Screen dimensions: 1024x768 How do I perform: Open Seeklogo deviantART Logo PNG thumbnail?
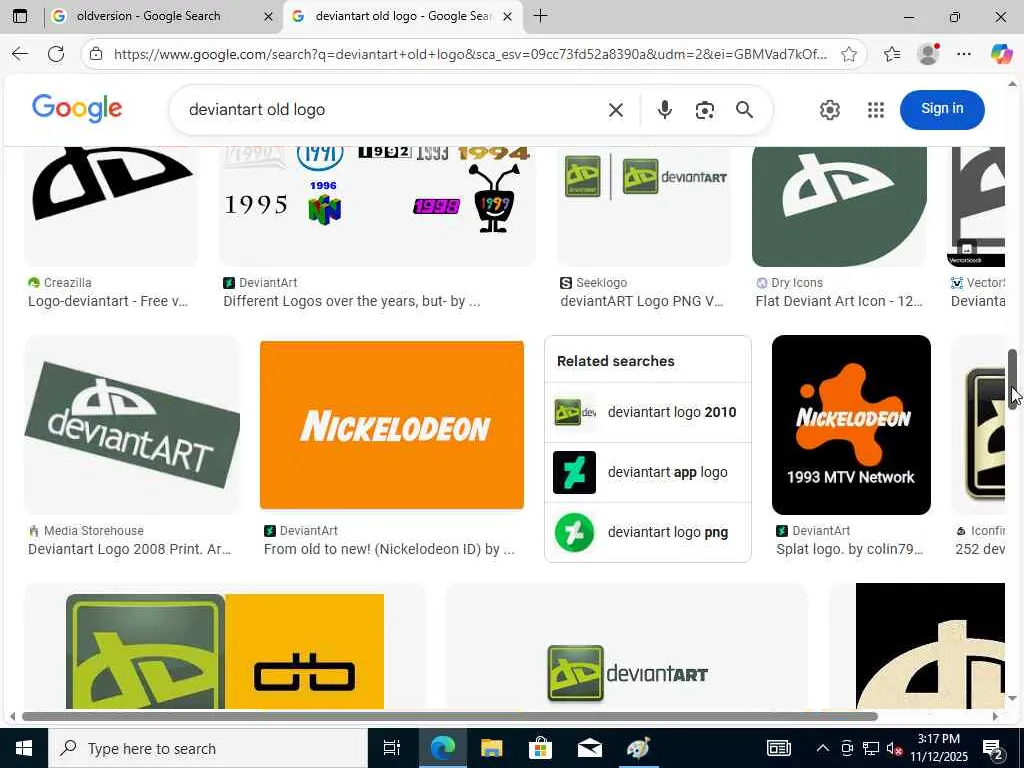tap(644, 206)
